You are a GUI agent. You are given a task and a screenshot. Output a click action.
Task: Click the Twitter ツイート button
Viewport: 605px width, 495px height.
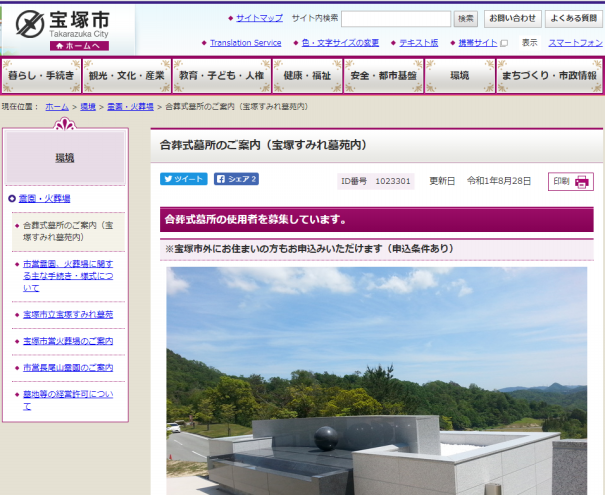(x=184, y=179)
